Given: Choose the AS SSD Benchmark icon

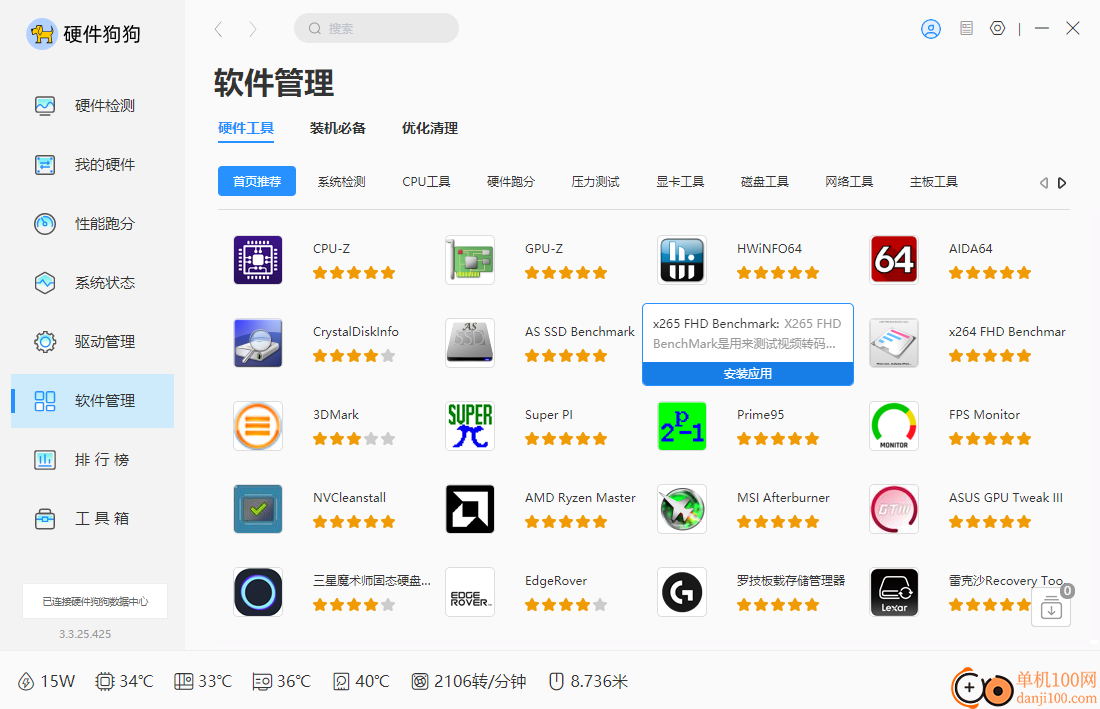Looking at the screenshot, I should (470, 343).
